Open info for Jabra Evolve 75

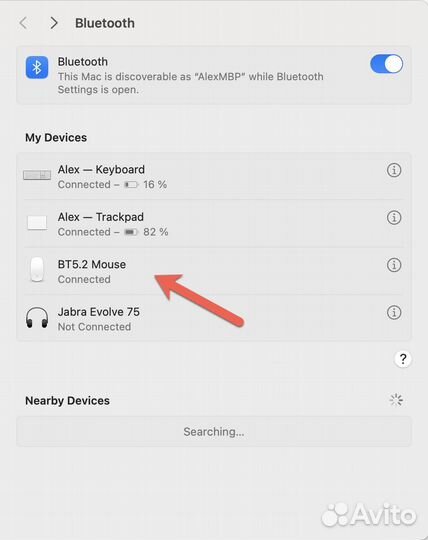click(x=394, y=312)
